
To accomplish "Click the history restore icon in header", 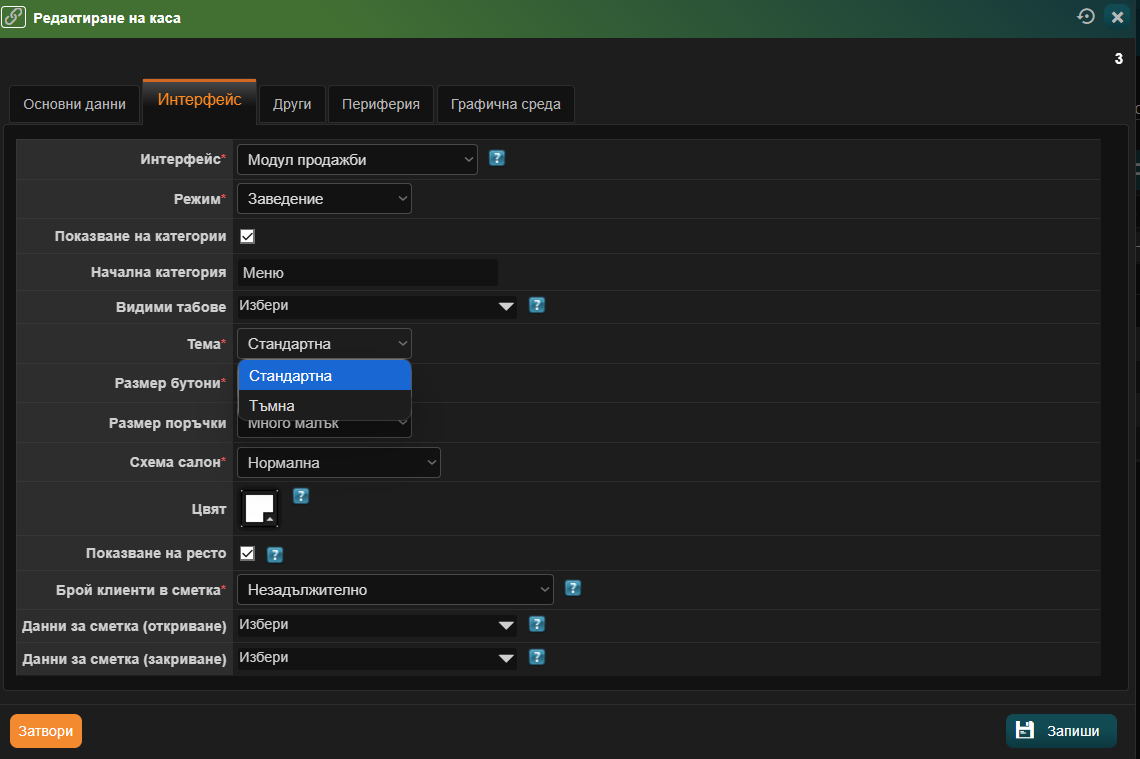I will point(1086,16).
